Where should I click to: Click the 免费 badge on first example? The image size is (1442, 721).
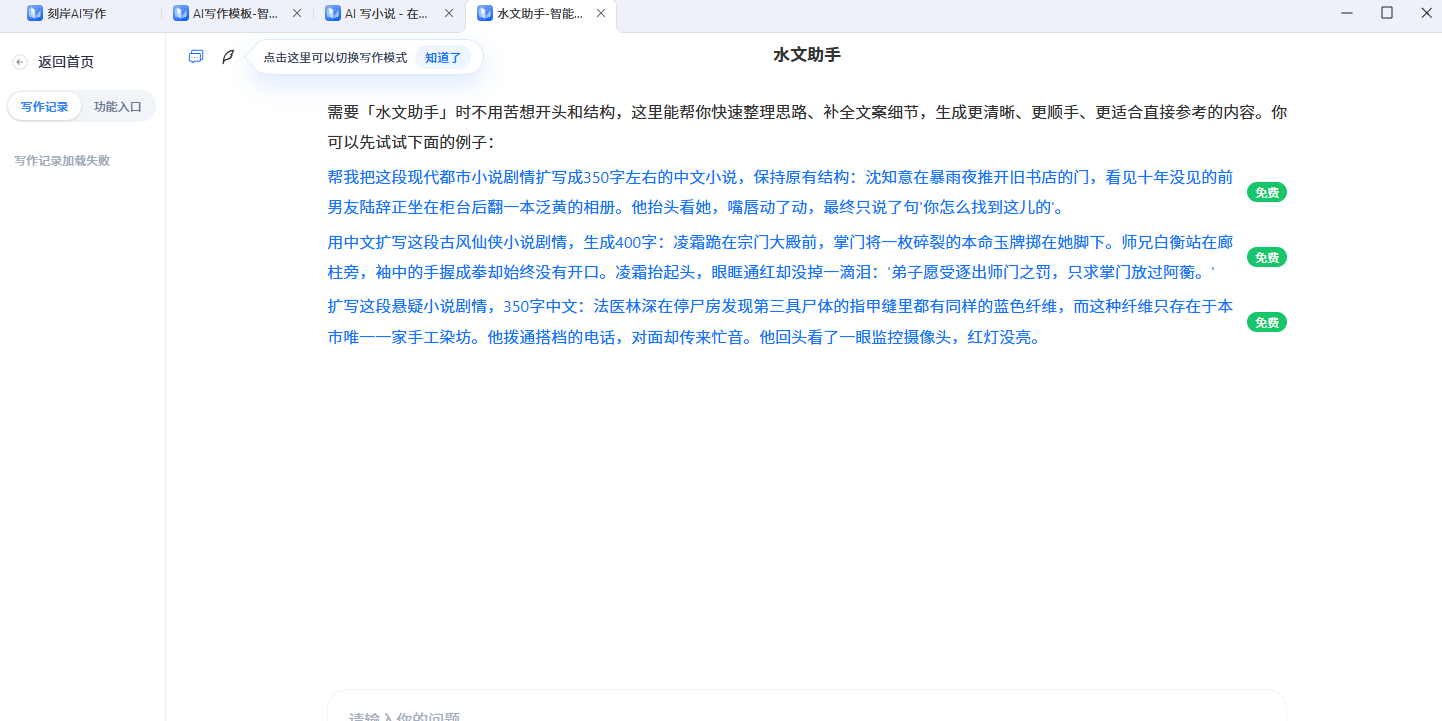pos(1267,193)
